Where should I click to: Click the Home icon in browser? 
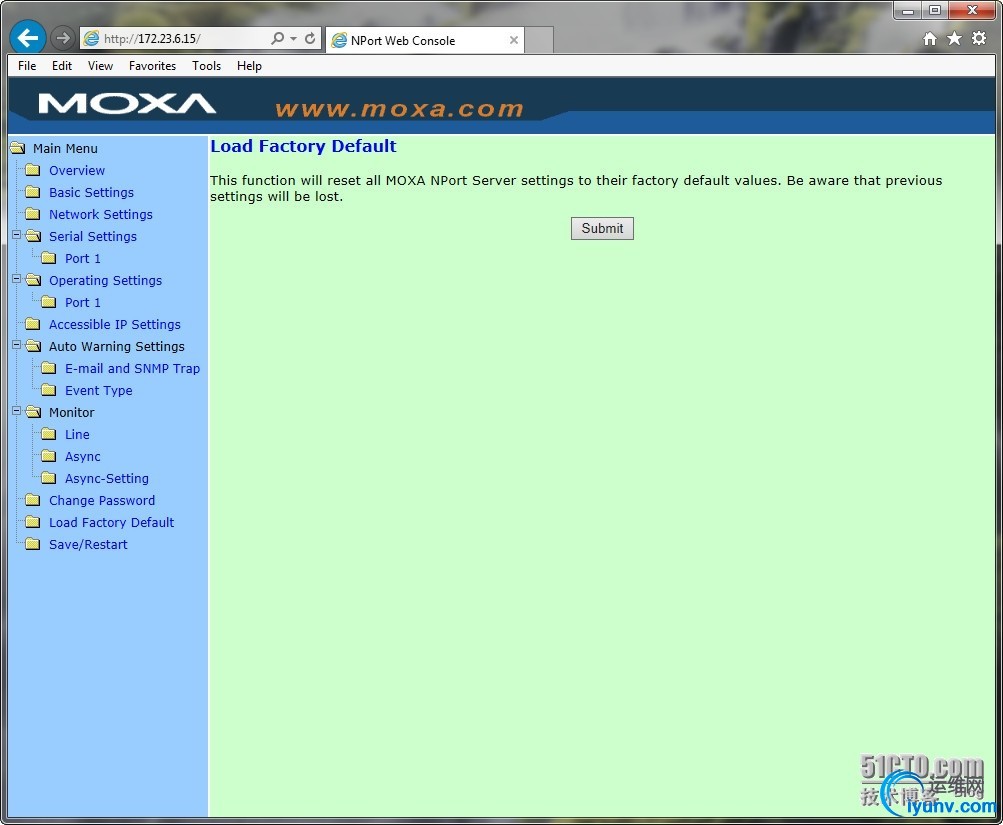click(x=930, y=39)
